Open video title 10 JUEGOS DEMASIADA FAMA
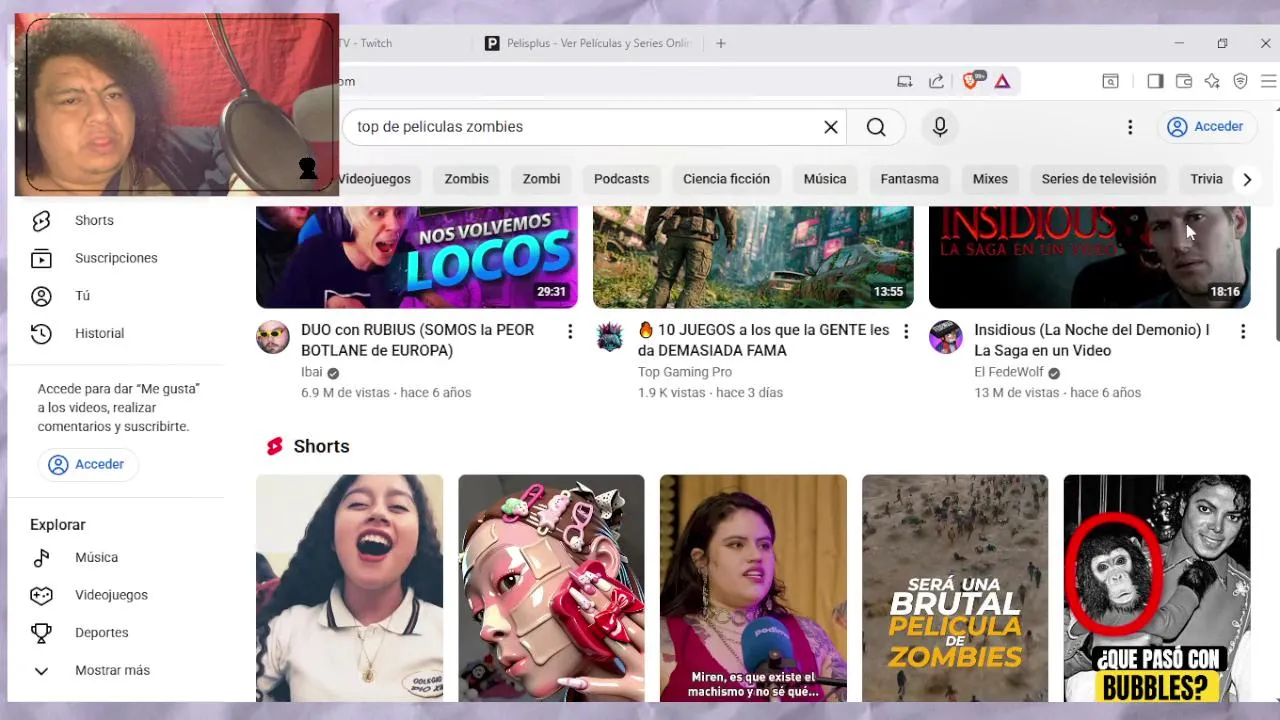Screen dimensions: 1280x720 coord(764,340)
